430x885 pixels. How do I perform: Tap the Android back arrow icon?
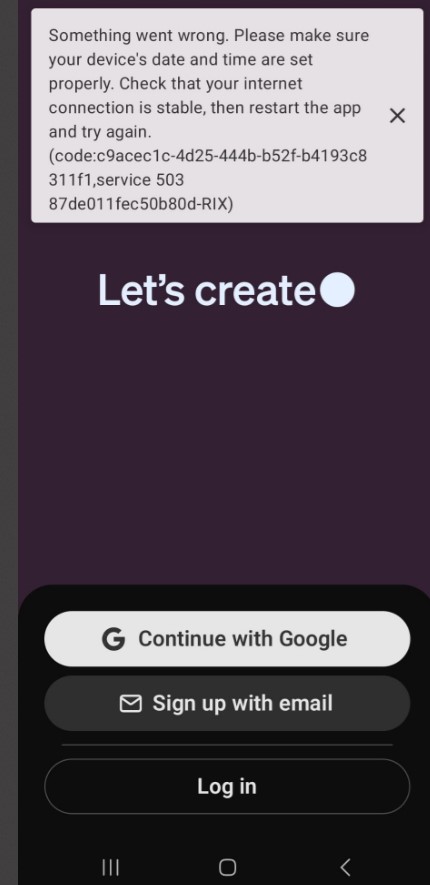(x=345, y=866)
